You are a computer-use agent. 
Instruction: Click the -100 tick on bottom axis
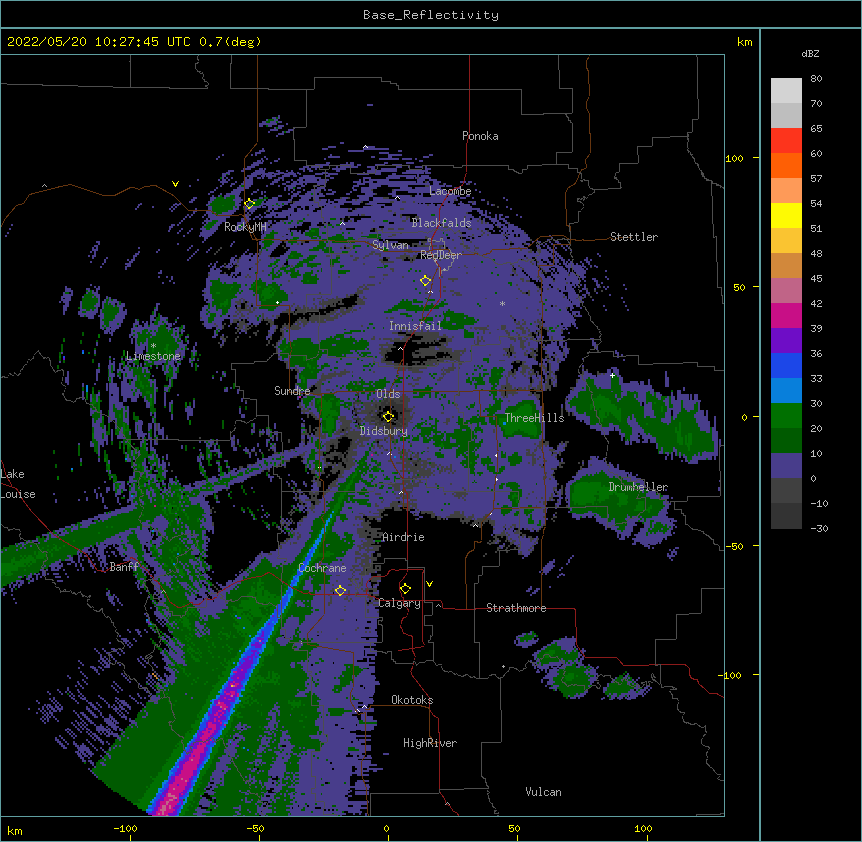(125, 828)
